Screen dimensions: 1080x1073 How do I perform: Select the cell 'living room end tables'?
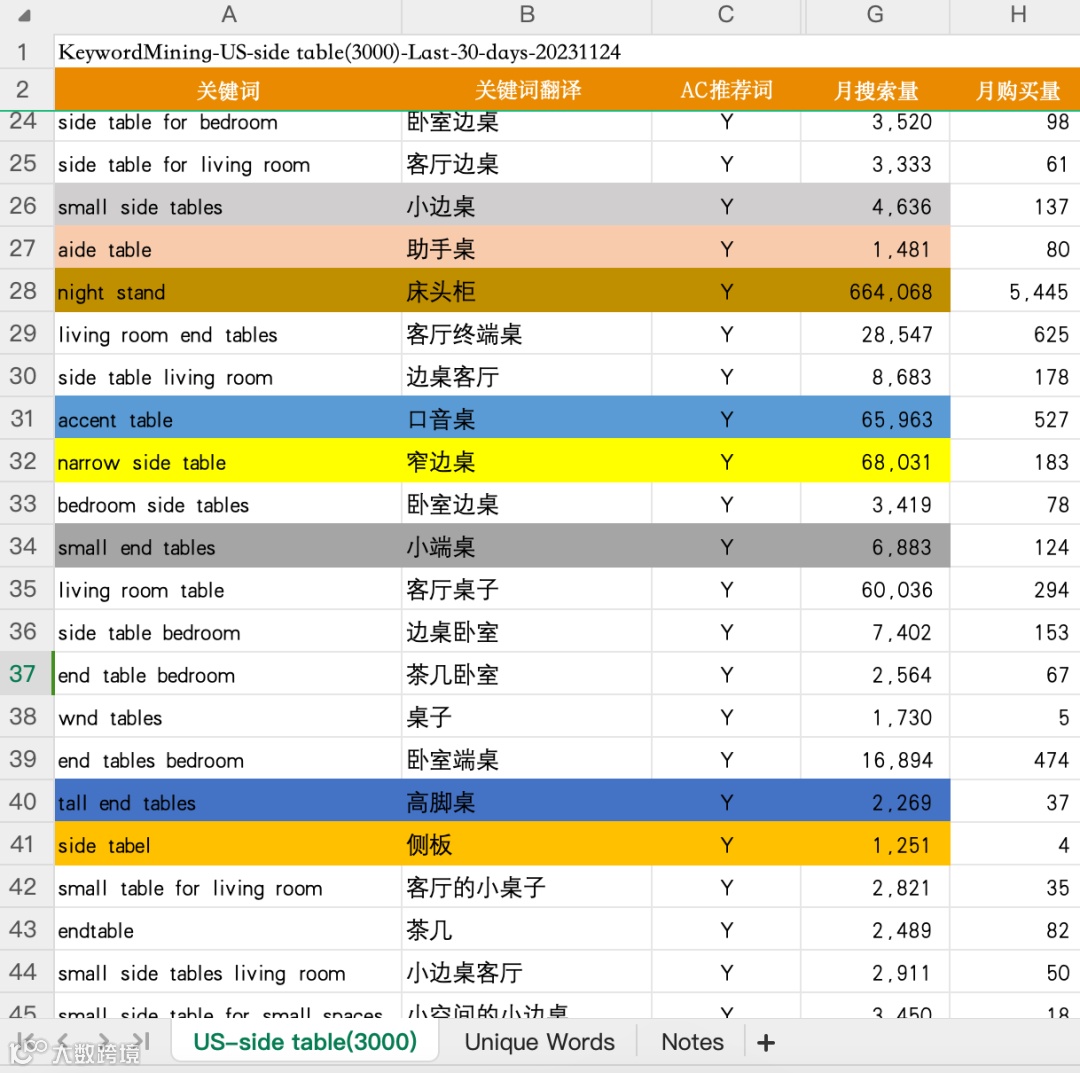click(228, 335)
